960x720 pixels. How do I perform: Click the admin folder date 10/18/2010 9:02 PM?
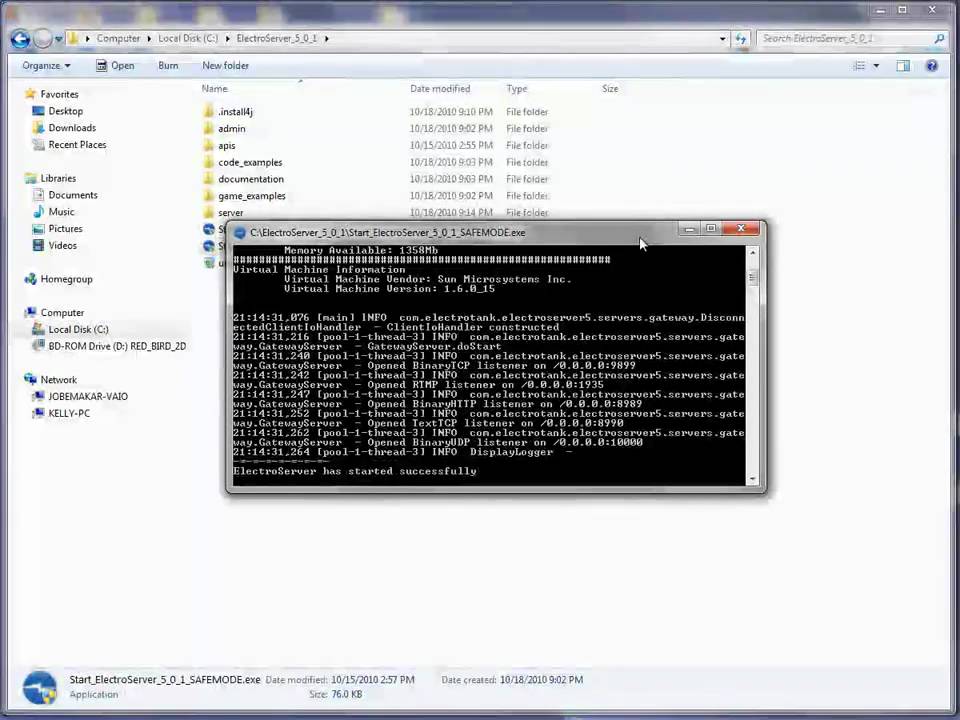click(451, 129)
